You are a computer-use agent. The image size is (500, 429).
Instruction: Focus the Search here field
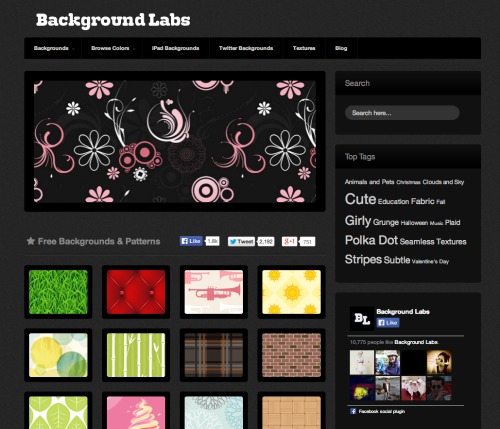tap(402, 113)
